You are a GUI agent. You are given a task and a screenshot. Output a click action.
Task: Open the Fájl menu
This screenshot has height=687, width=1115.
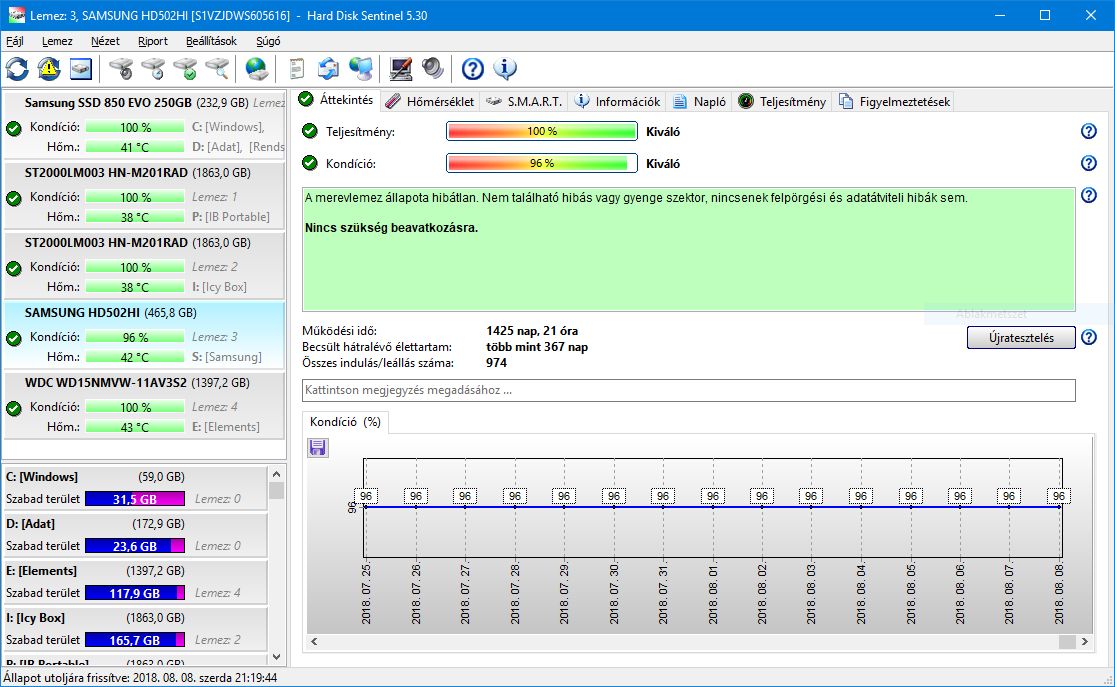point(15,41)
